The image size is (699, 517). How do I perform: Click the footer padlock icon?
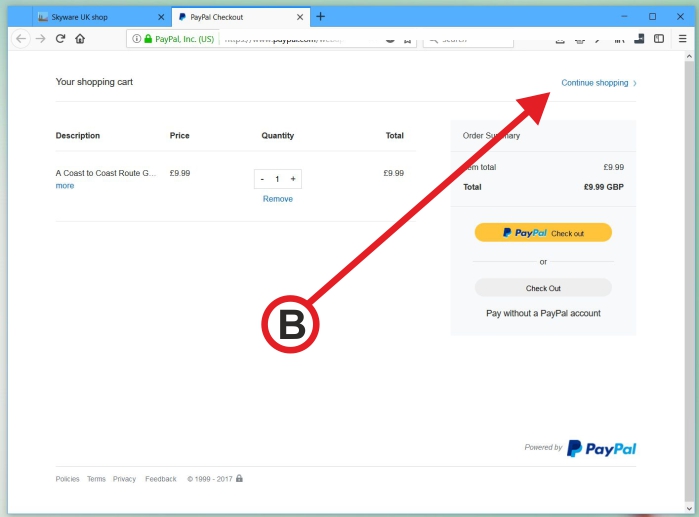(x=239, y=478)
